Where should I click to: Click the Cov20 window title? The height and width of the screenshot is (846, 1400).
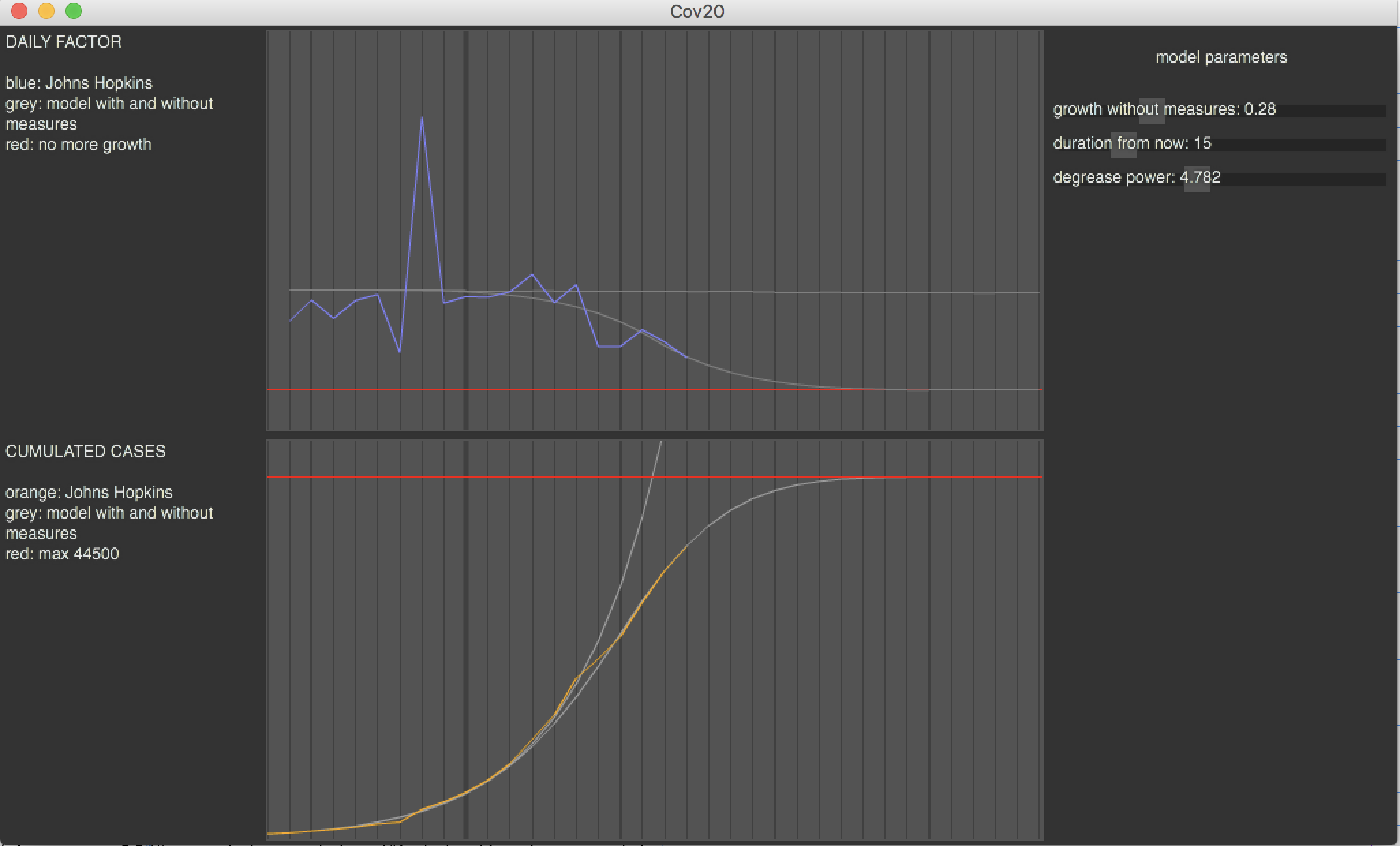(x=697, y=12)
